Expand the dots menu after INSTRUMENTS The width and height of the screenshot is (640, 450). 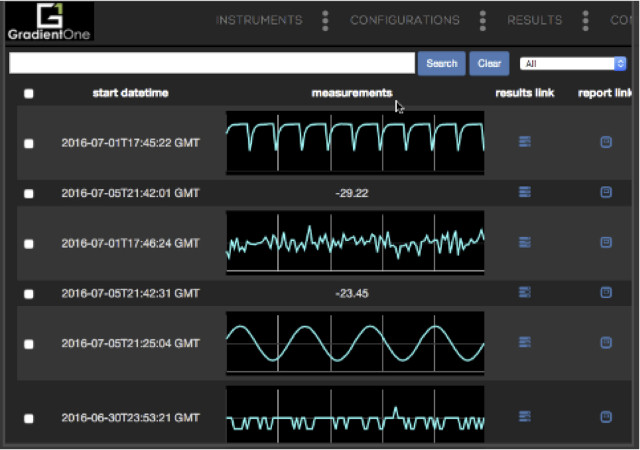tap(325, 20)
